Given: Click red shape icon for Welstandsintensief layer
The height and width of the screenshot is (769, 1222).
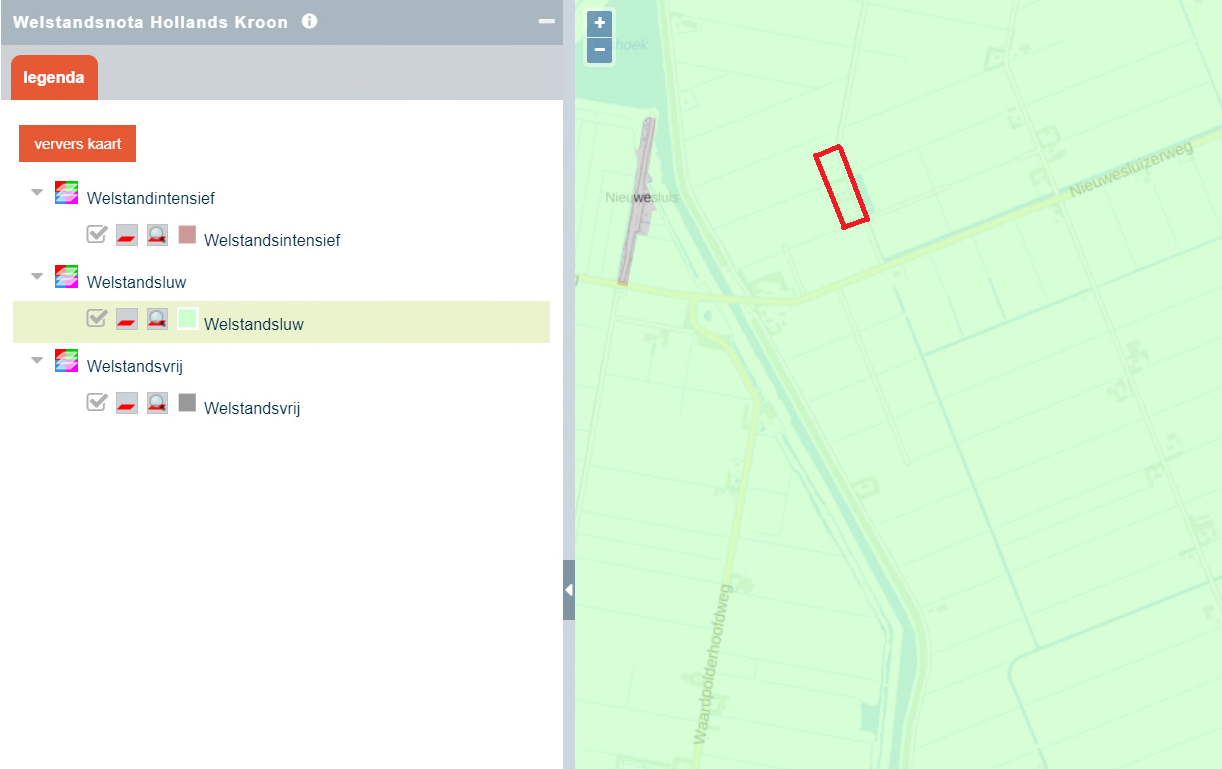Looking at the screenshot, I should pos(127,235).
